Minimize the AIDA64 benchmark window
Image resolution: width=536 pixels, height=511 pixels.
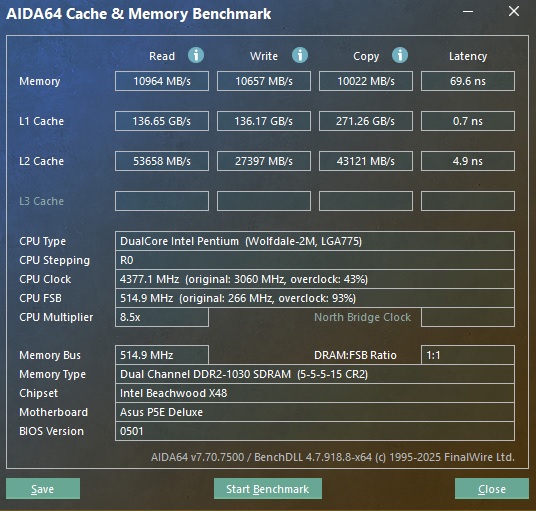pos(468,12)
